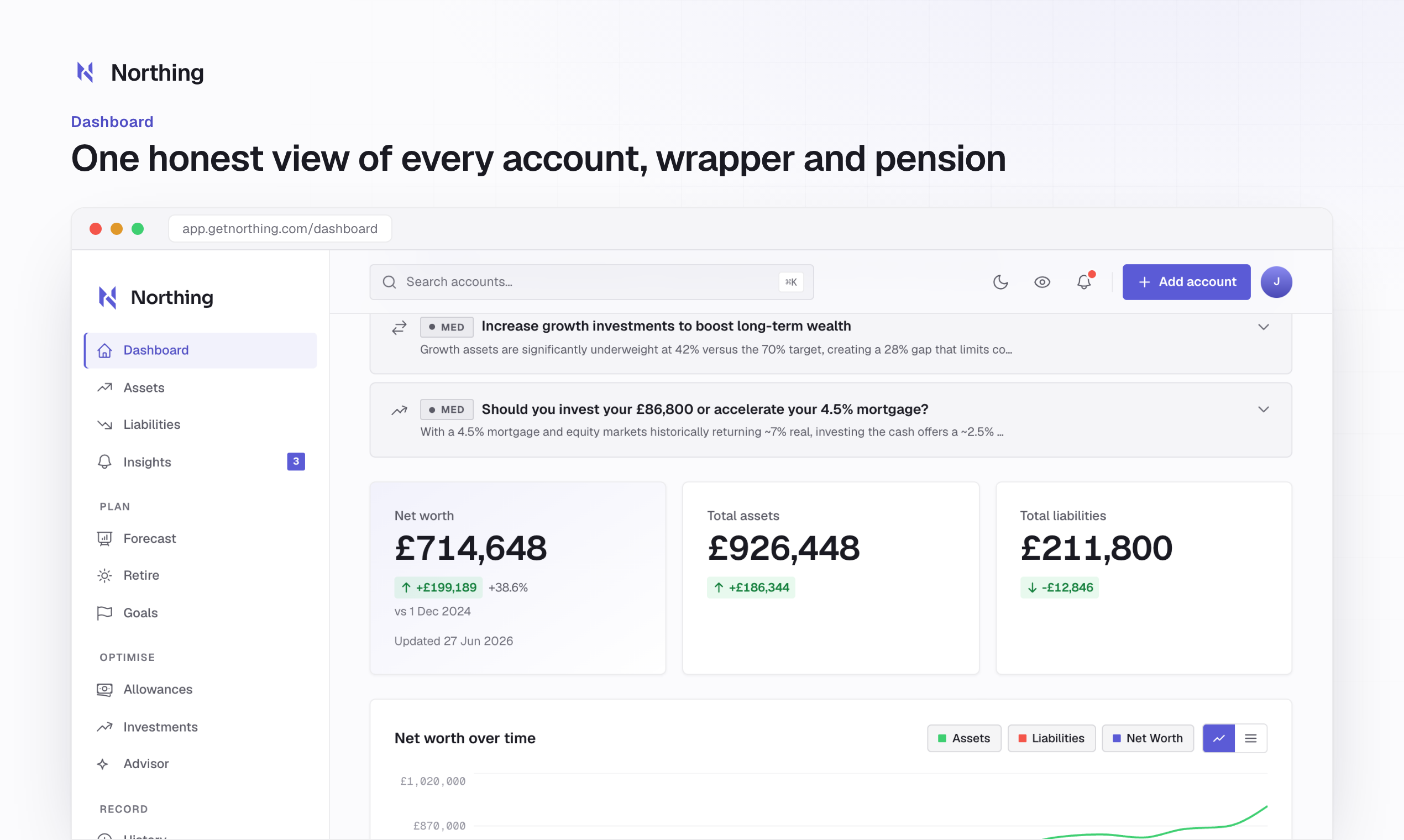Screen dimensions: 1404x840
Task: Open the Advisor page
Action: pyautogui.click(x=201, y=764)
